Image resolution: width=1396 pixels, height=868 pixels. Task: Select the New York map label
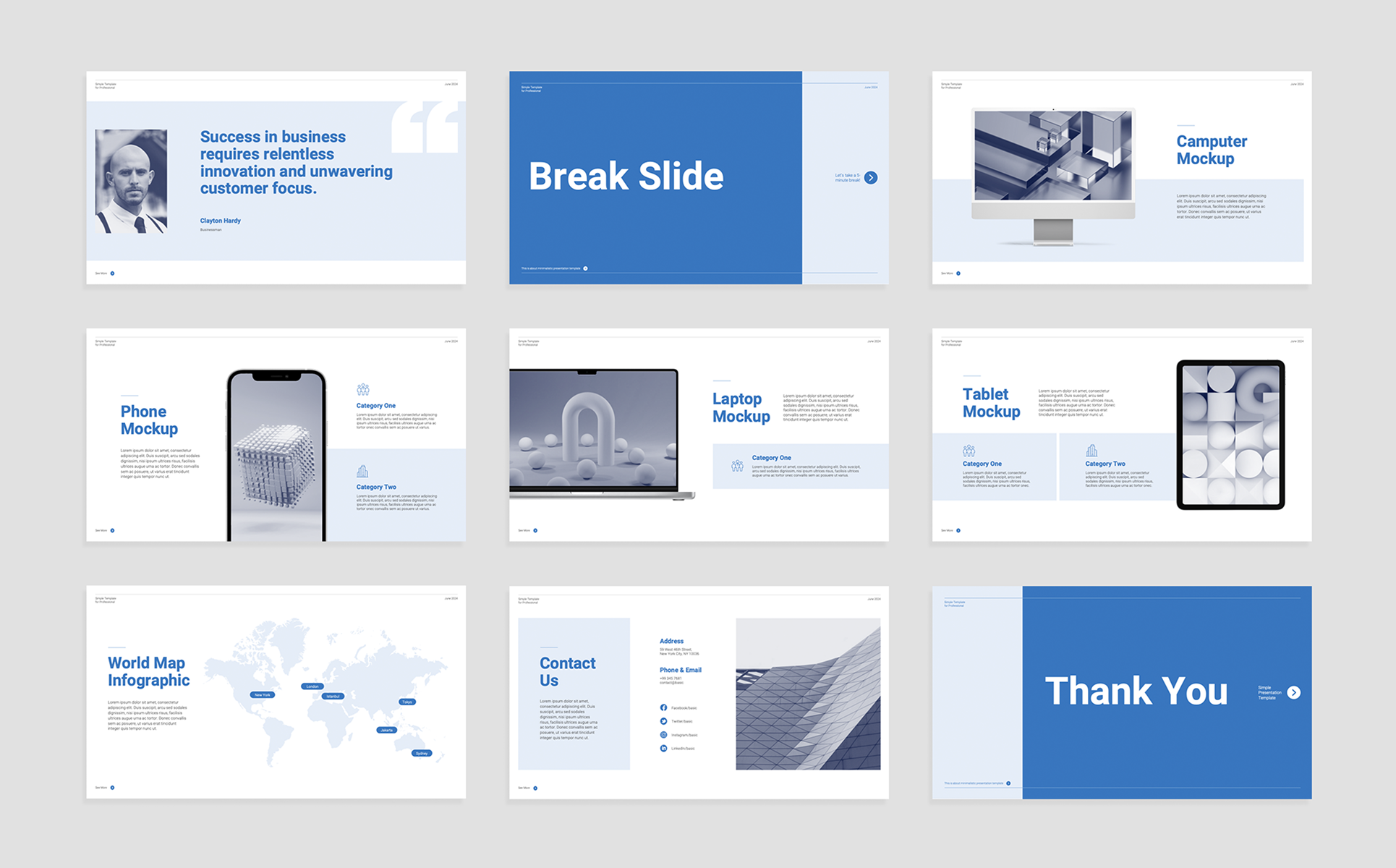click(262, 695)
